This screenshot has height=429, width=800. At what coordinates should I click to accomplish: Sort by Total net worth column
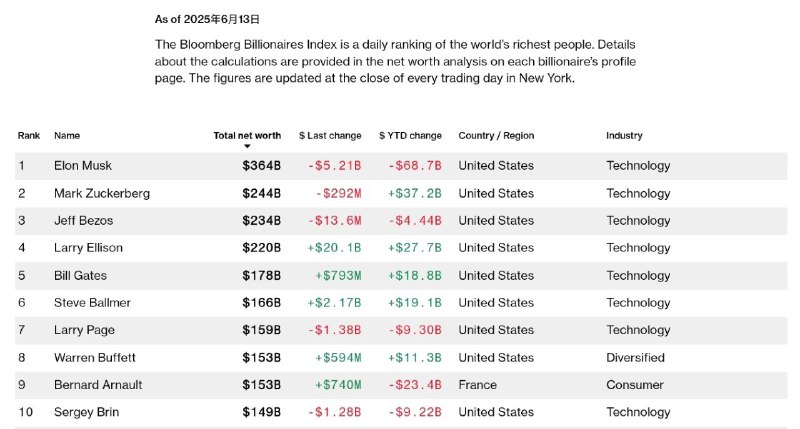click(x=247, y=136)
